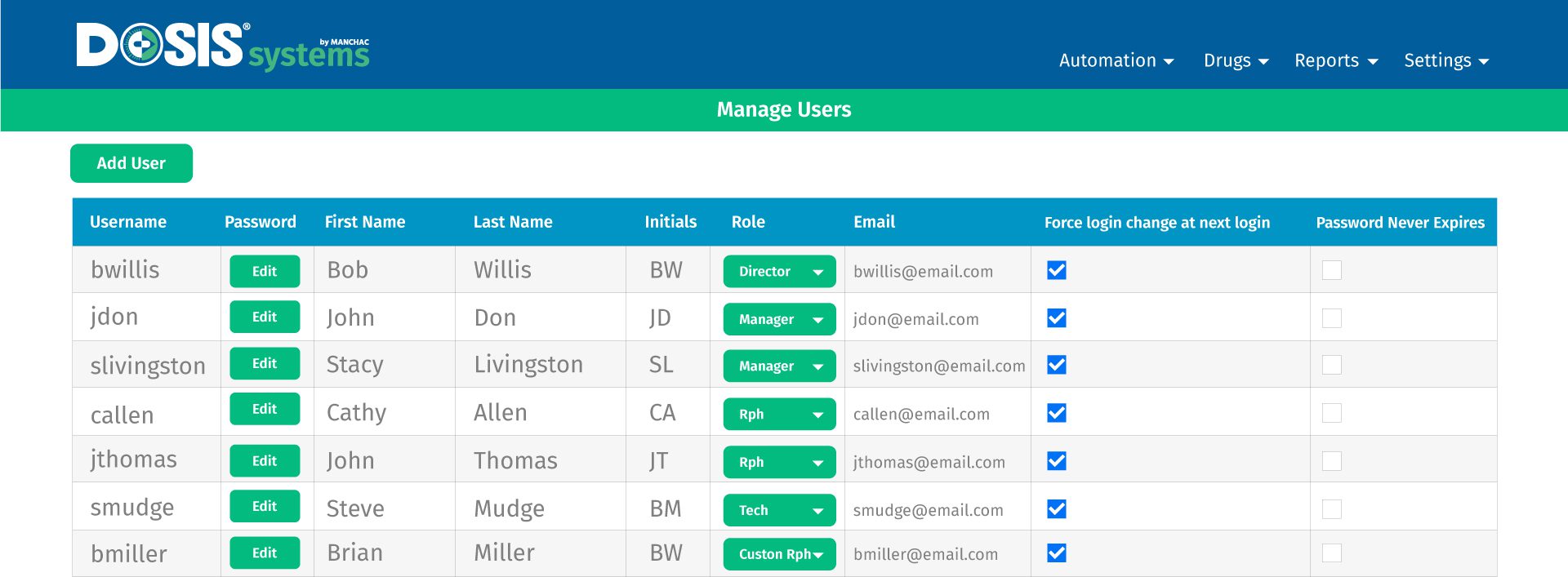Edit the password for jdon

click(x=265, y=317)
